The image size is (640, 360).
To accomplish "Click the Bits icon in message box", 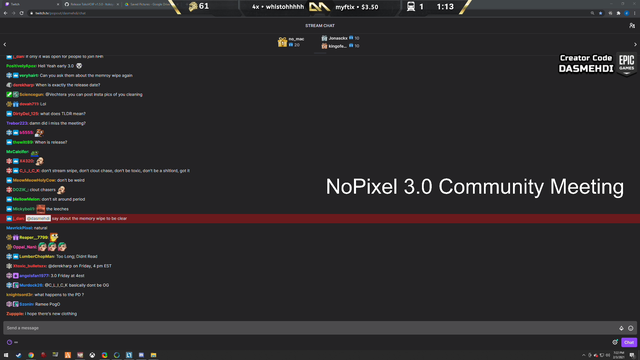I will (621, 328).
